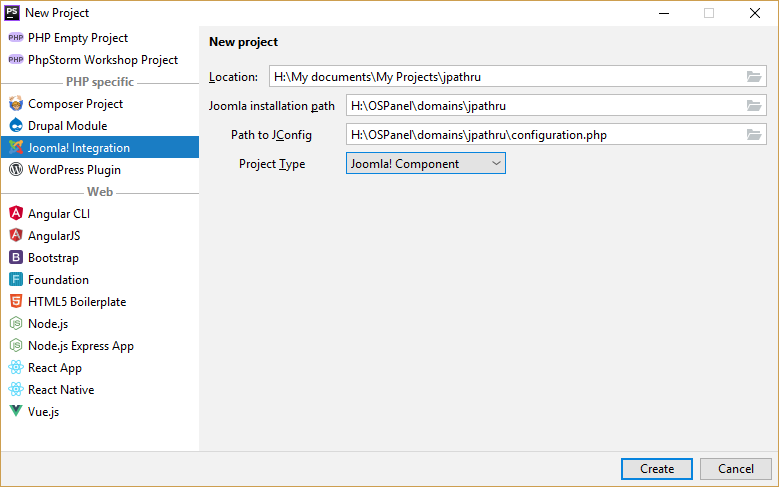Screen dimensions: 779x487
Task: Select the React Native entry
Action: (100, 389)
